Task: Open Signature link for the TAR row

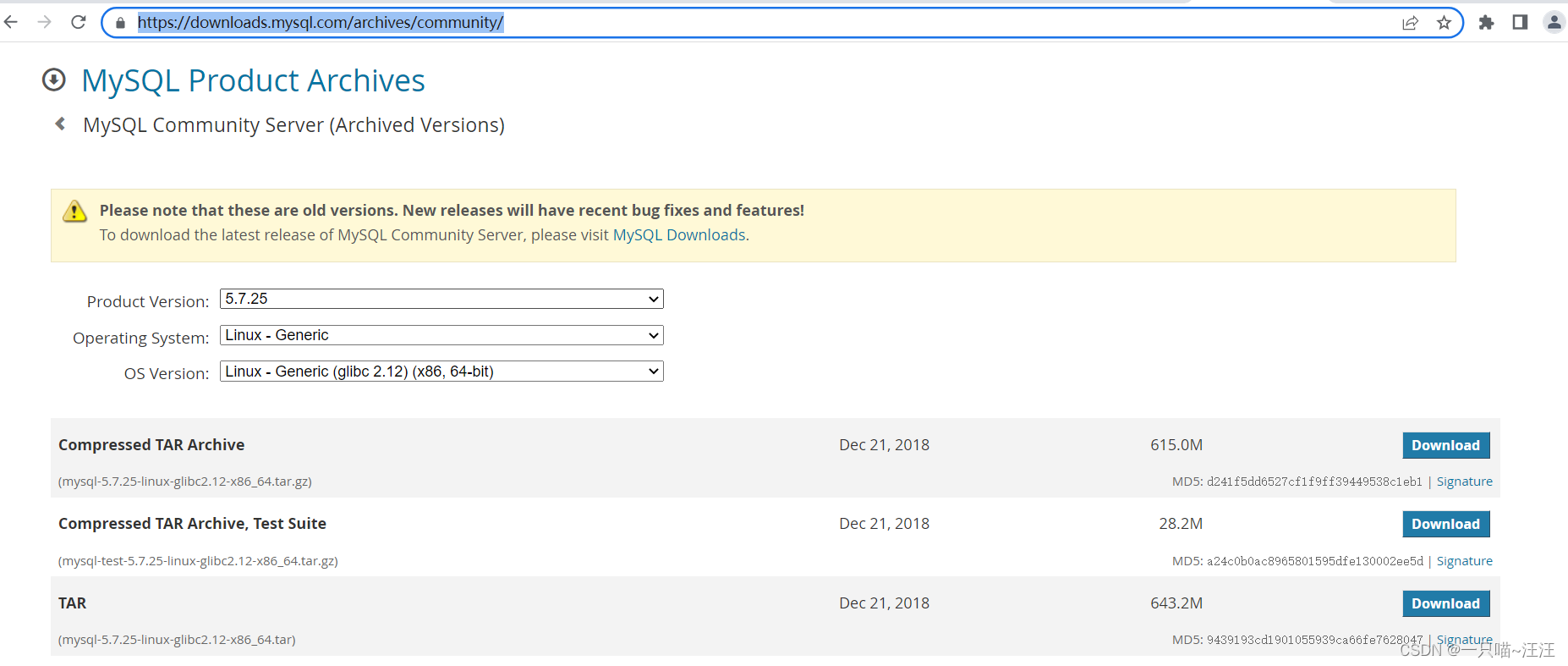Action: pyautogui.click(x=1464, y=640)
